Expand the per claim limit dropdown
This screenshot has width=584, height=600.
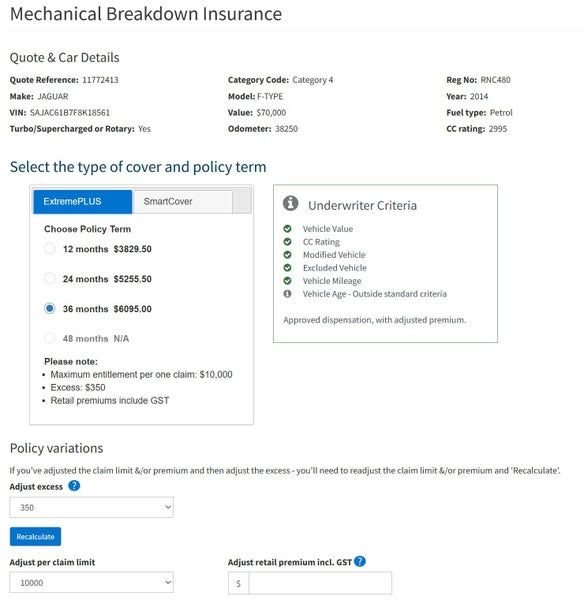click(91, 582)
